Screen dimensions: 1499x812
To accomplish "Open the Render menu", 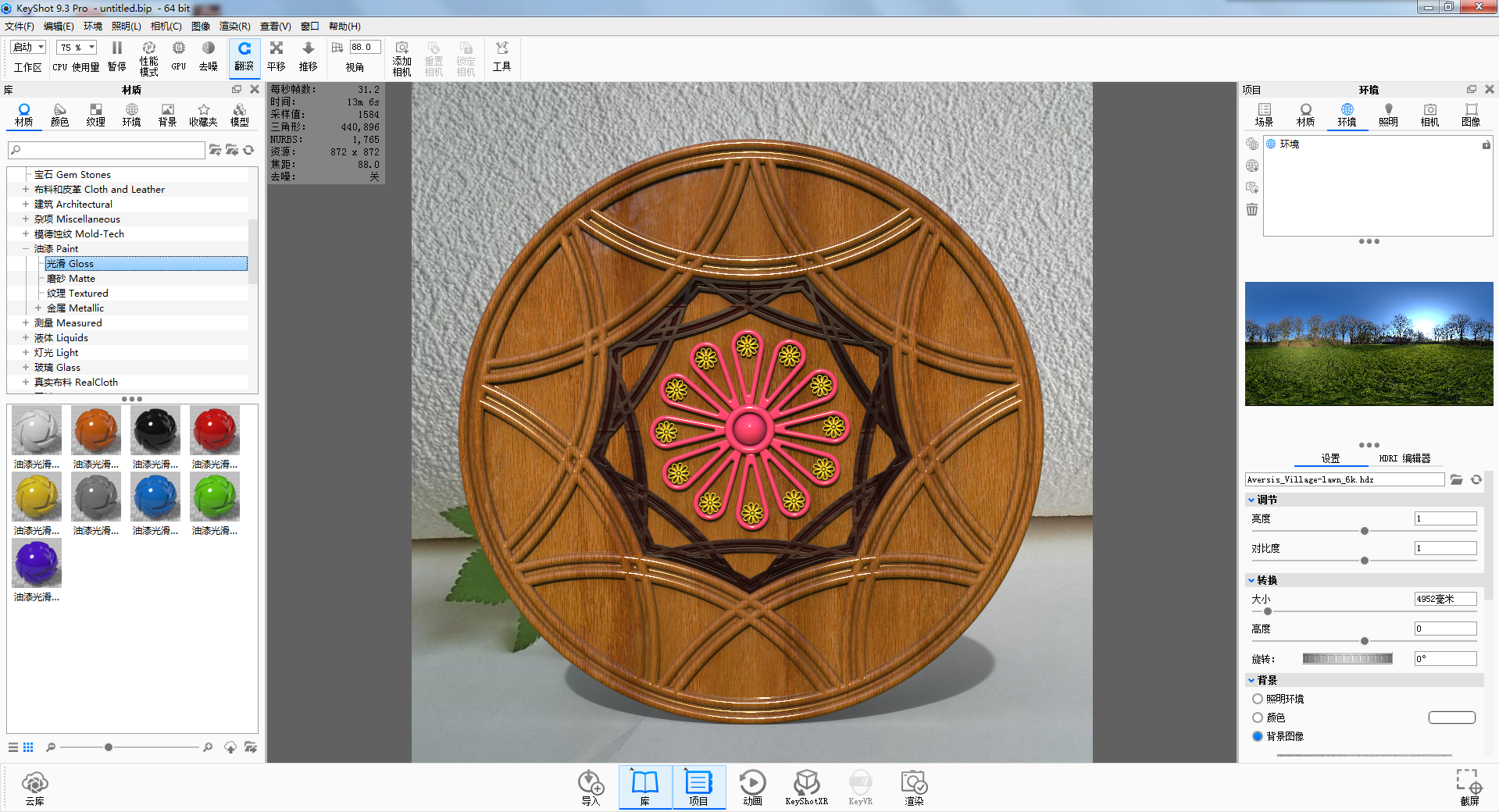I will [x=234, y=27].
